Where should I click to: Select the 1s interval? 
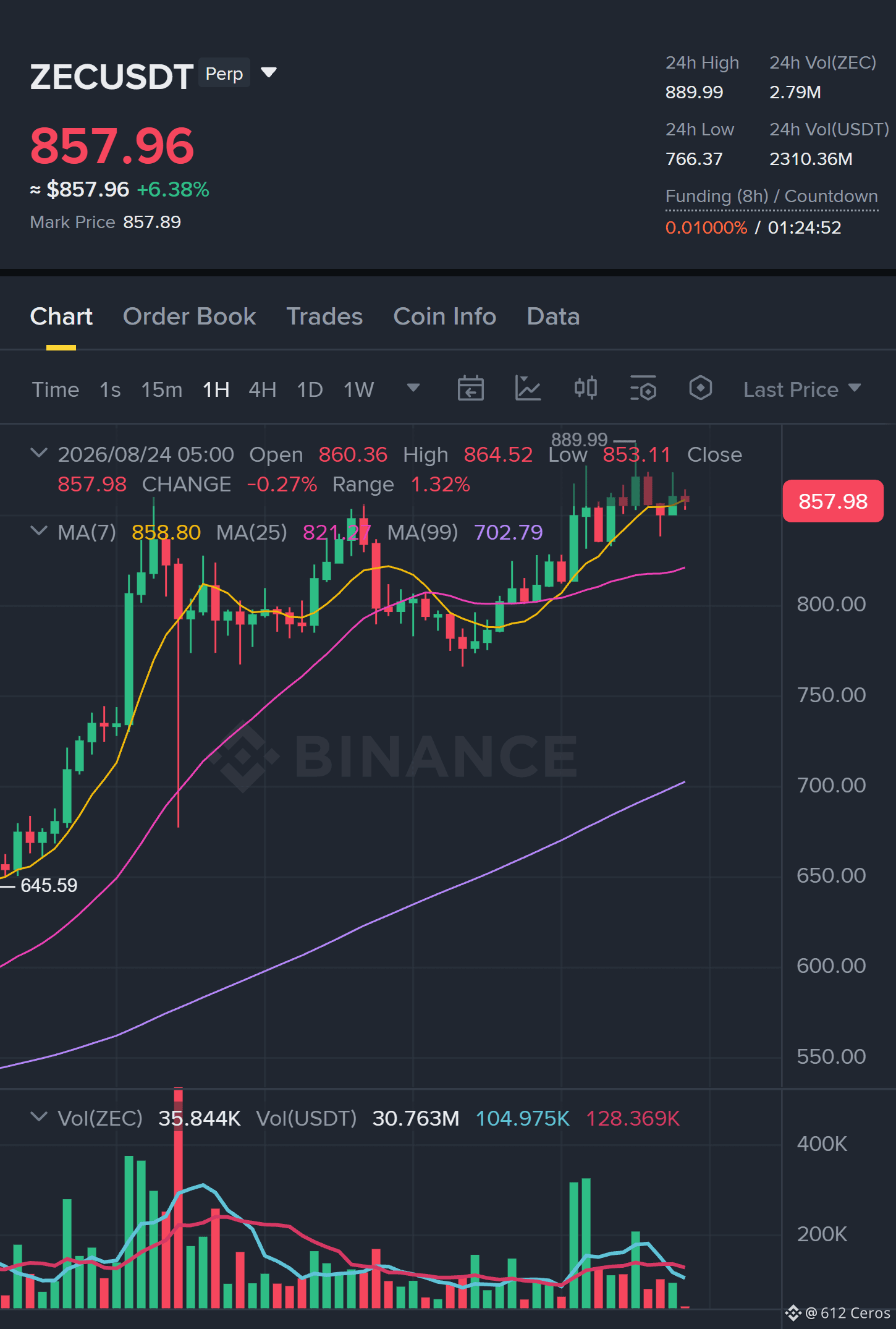110,389
